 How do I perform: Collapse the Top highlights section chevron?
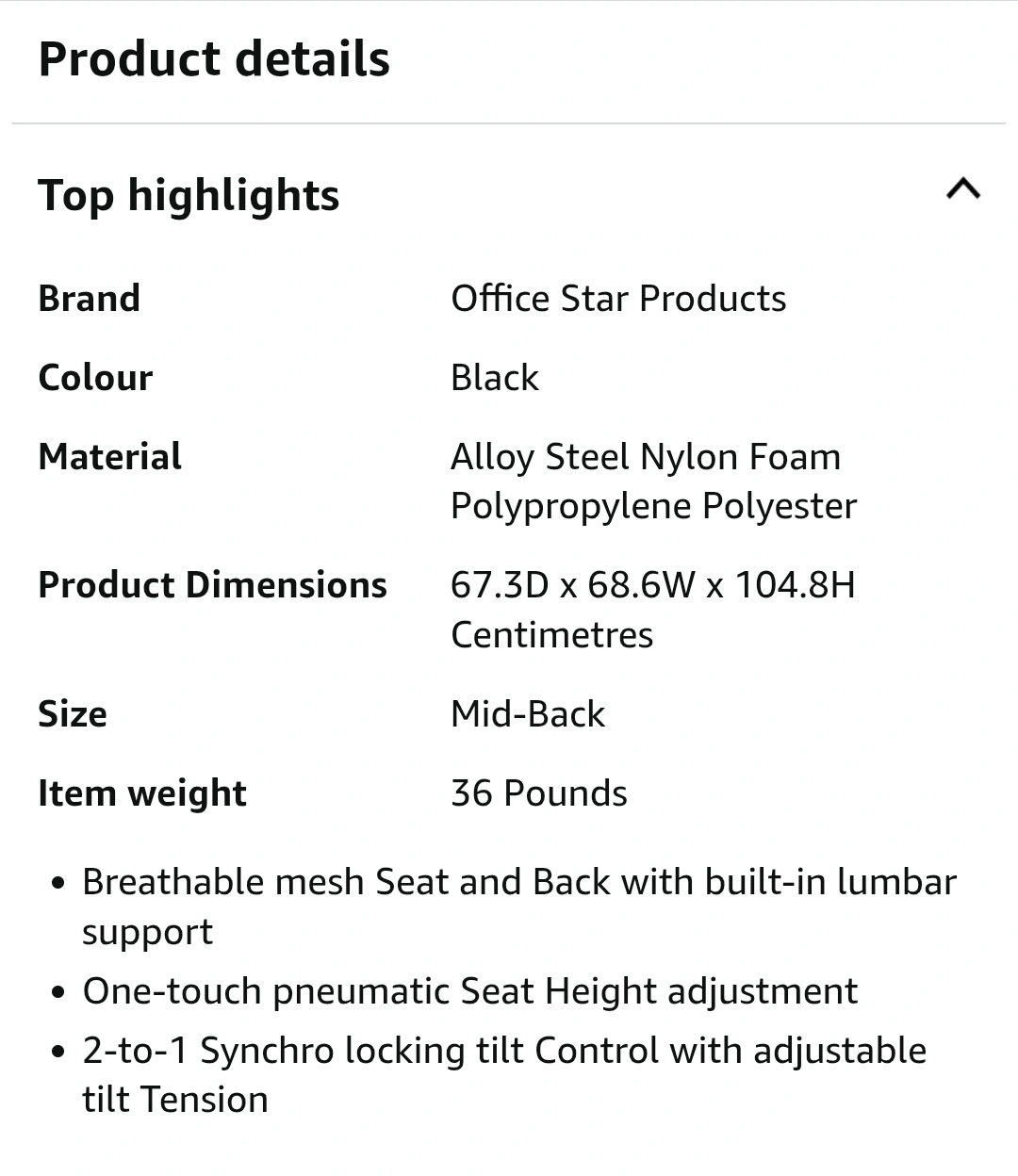point(962,189)
